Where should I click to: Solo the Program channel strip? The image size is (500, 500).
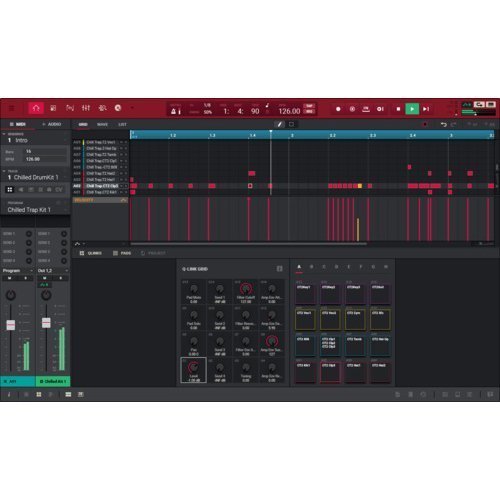(26, 278)
